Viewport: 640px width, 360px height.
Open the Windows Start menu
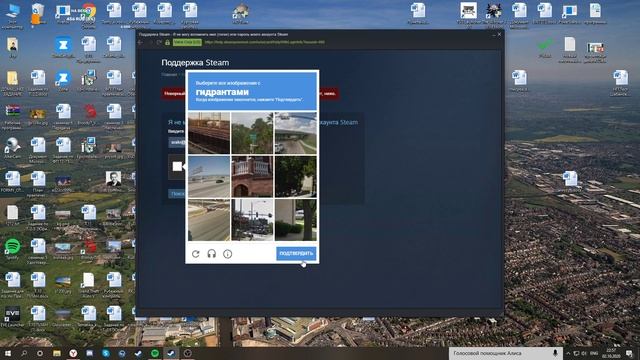click(x=7, y=353)
